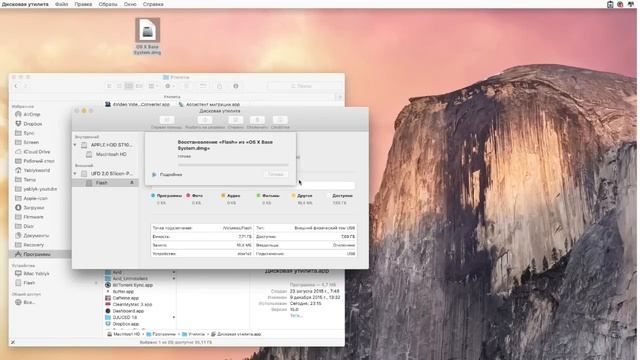The width and height of the screenshot is (640, 360).
Task: Open the Справка menu
Action: (x=153, y=4)
